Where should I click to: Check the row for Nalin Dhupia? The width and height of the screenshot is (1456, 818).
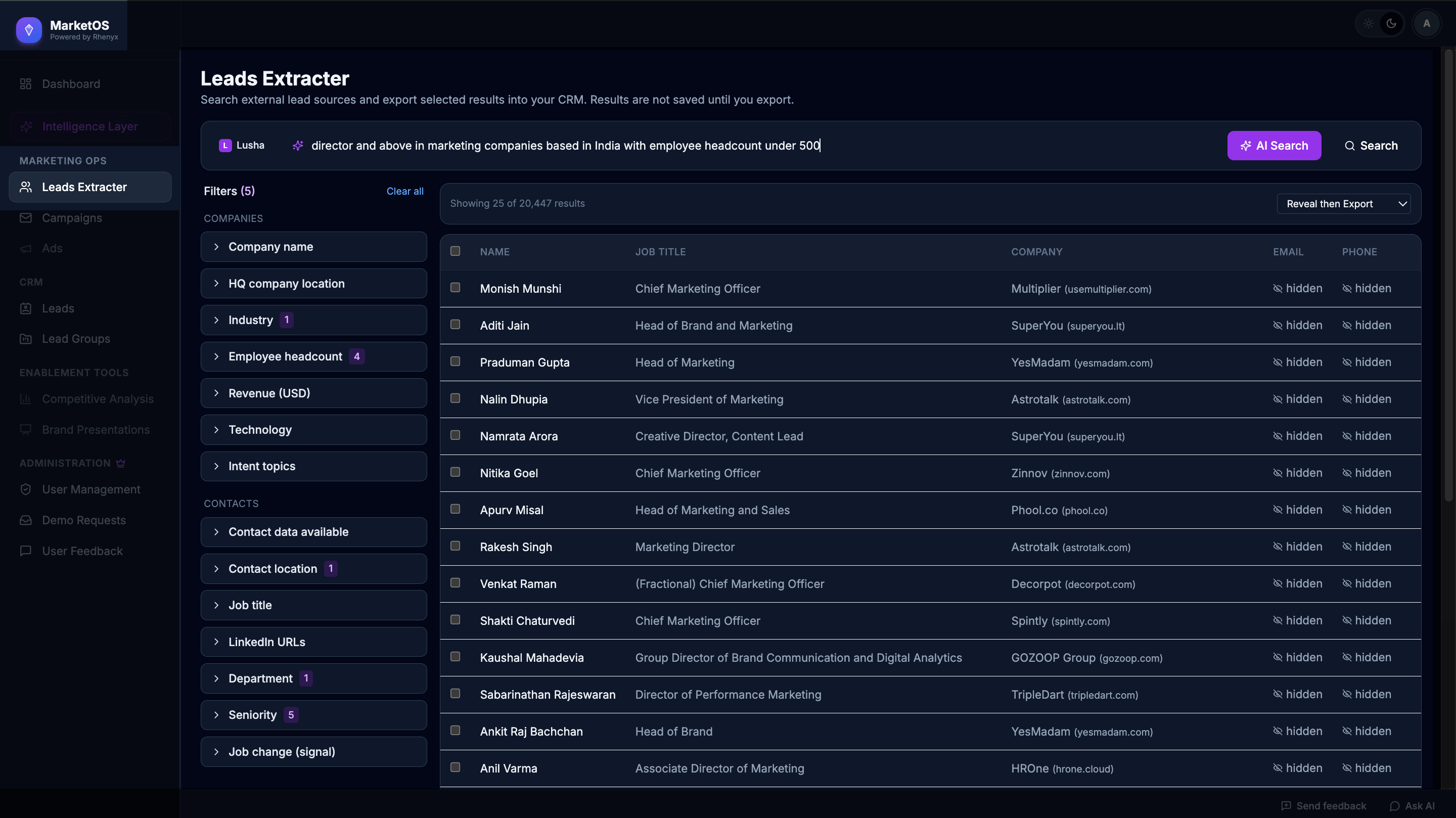tap(455, 398)
